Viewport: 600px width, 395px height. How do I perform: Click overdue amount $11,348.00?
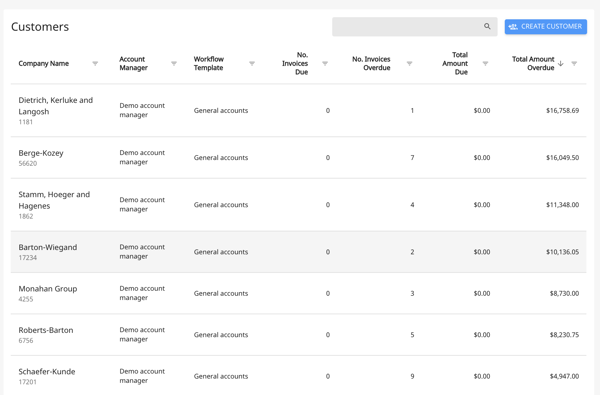click(x=562, y=205)
